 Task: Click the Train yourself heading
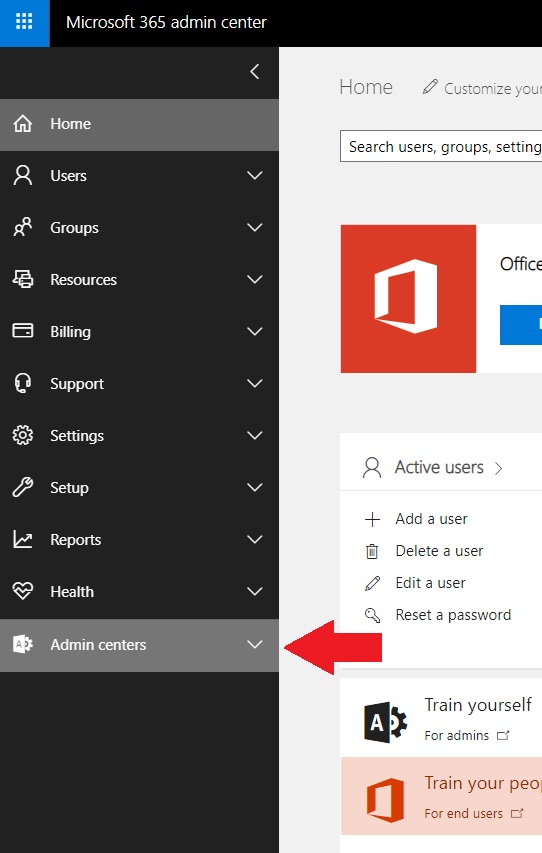coord(478,705)
